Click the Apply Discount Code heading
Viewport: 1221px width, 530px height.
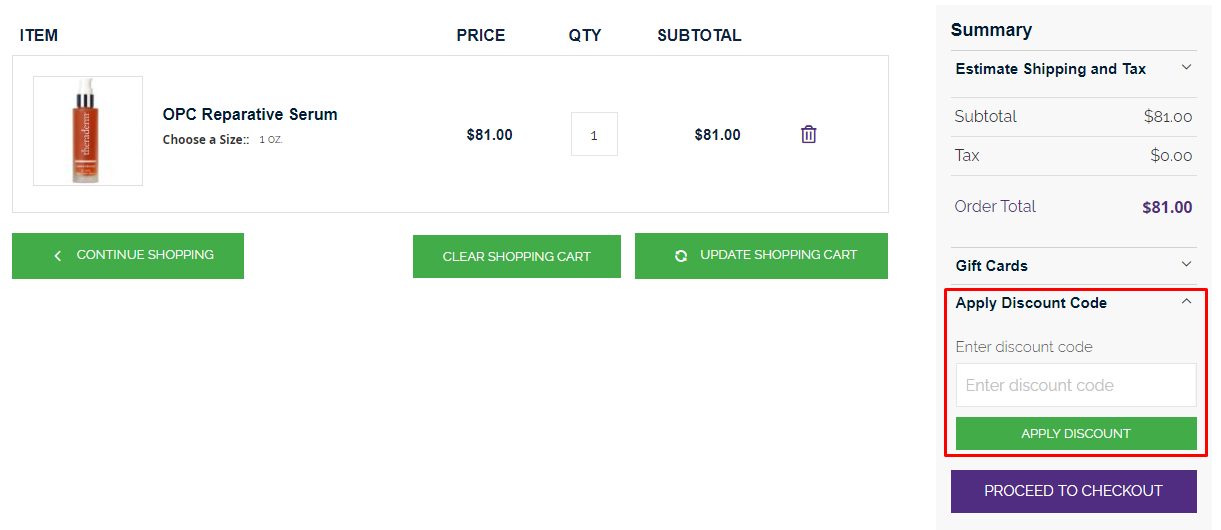[x=1031, y=303]
